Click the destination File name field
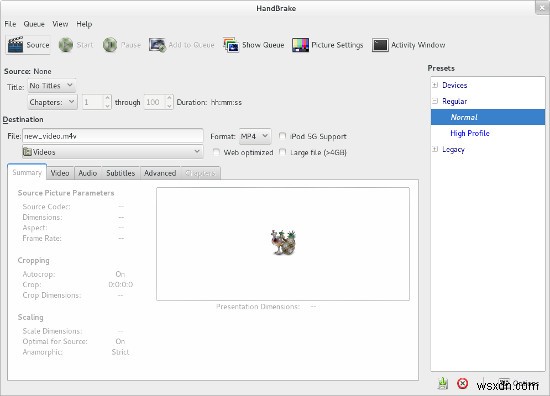 pos(113,136)
